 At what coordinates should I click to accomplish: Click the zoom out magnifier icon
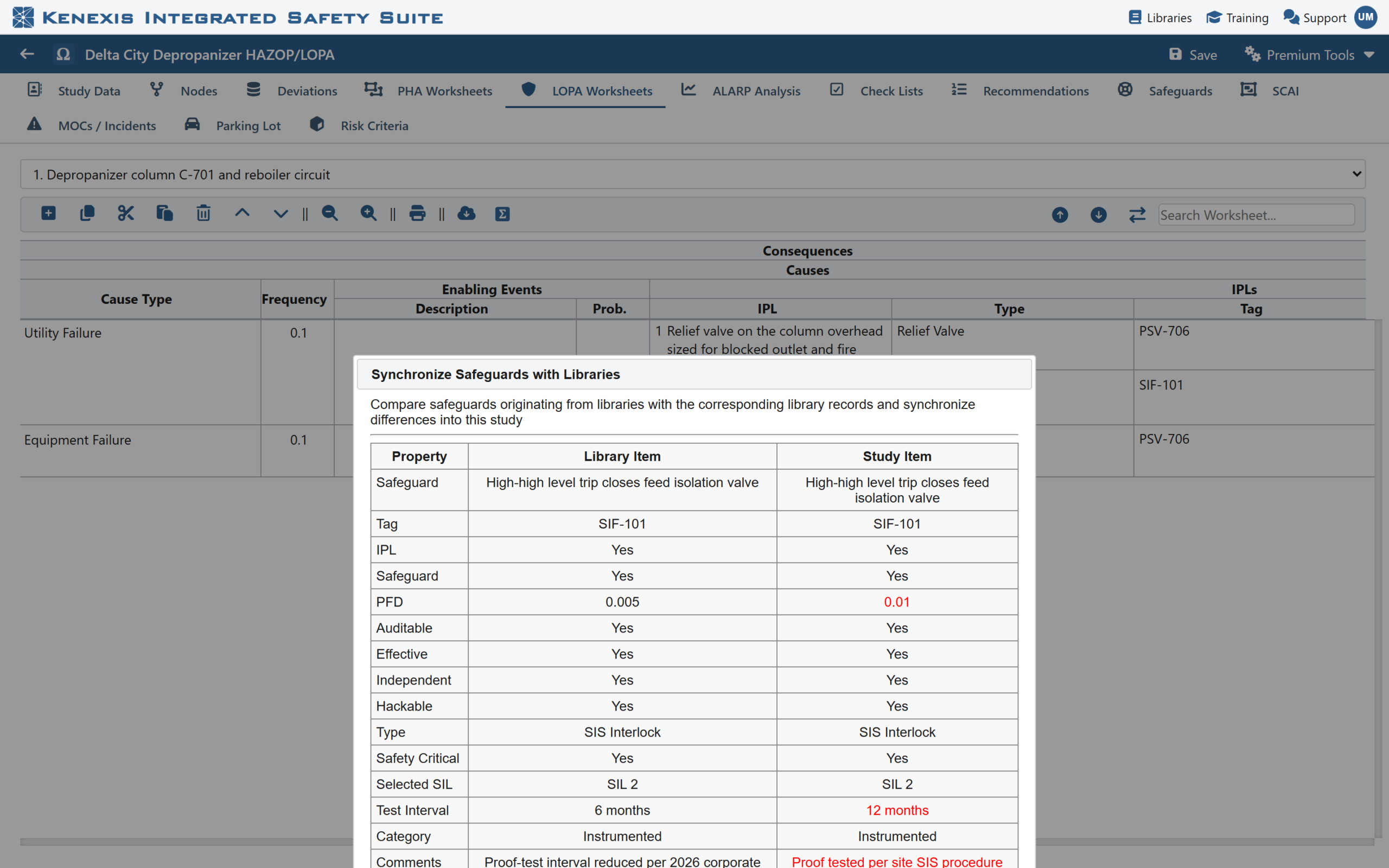tap(329, 214)
